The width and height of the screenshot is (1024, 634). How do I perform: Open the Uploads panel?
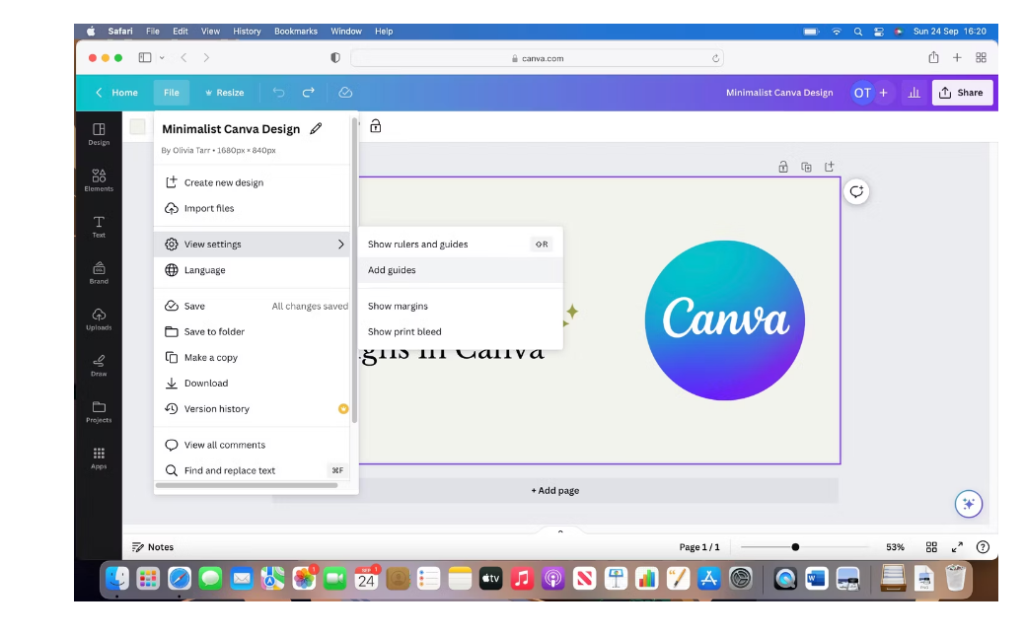pos(99,319)
